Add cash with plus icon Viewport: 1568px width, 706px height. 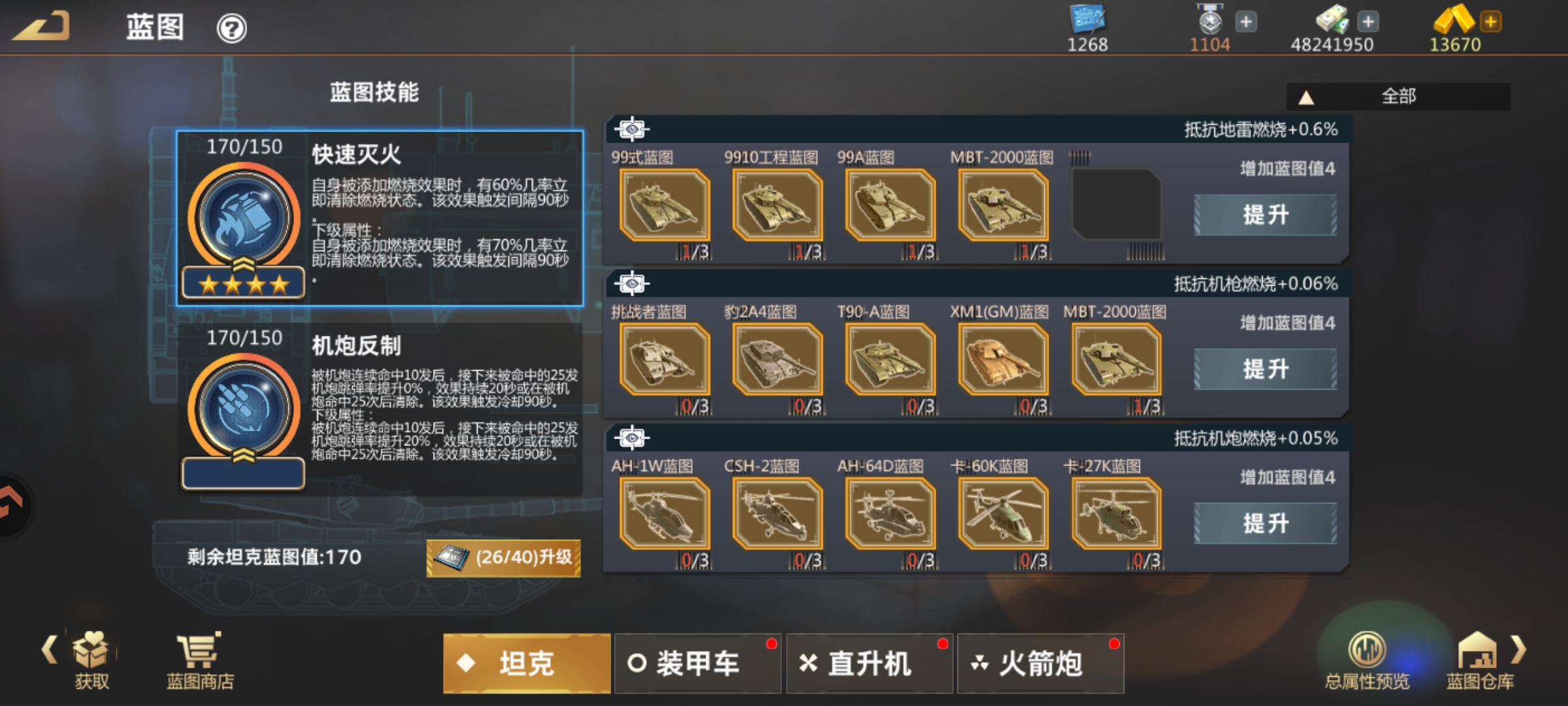1368,22
